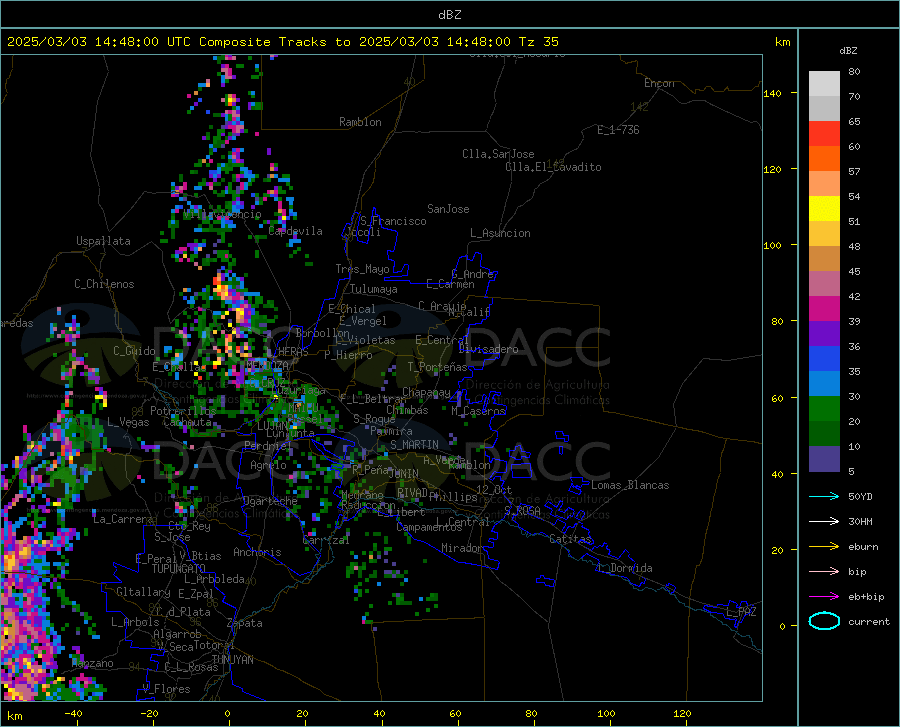Click the Mirador map label

[x=461, y=548]
